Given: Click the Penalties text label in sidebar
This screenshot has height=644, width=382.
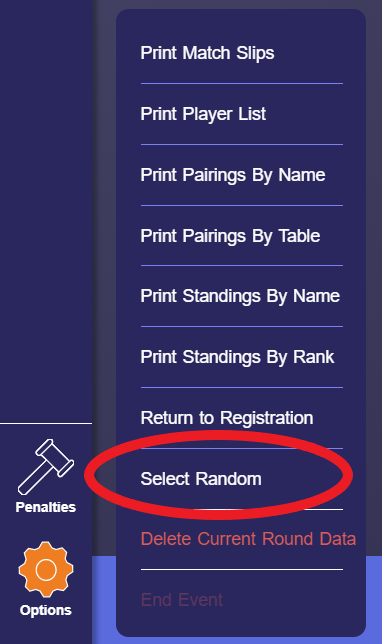Looking at the screenshot, I should 46,507.
